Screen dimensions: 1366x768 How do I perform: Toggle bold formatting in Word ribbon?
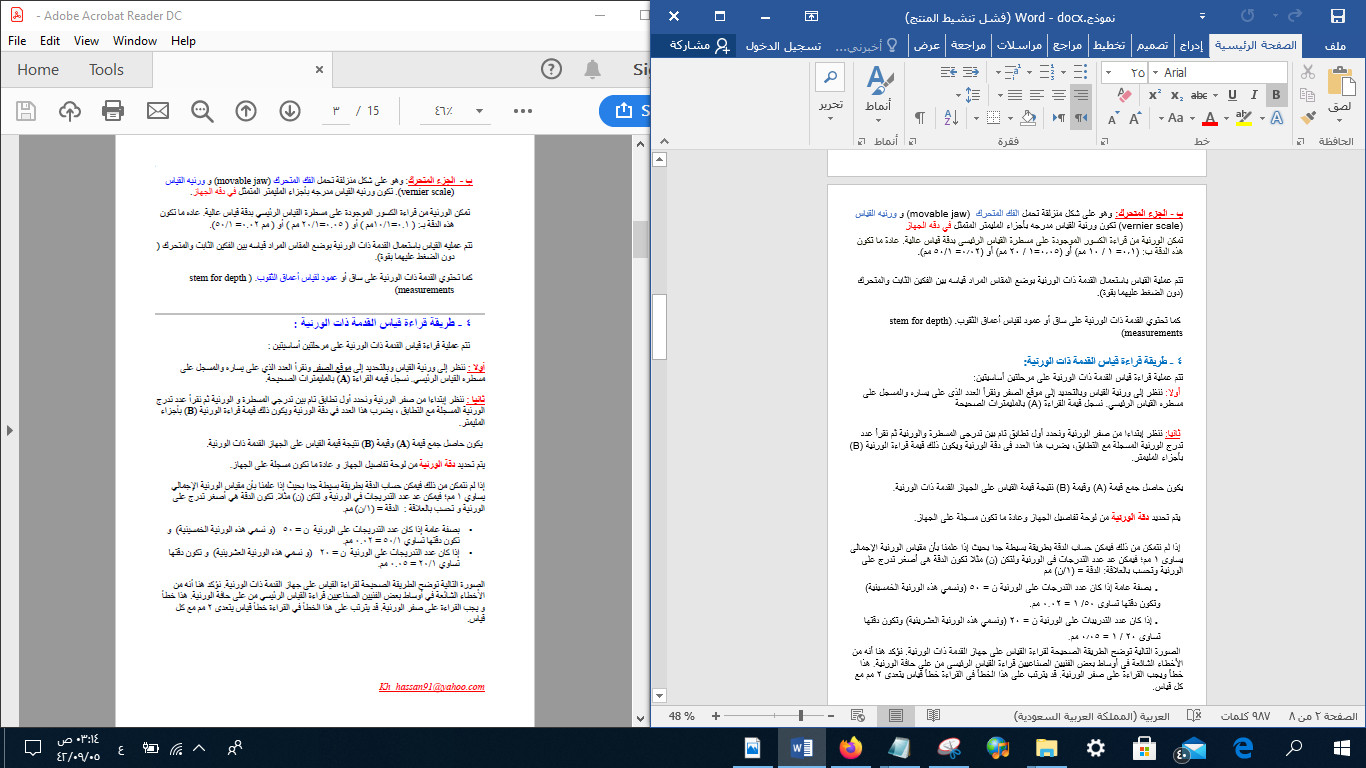click(x=1277, y=94)
